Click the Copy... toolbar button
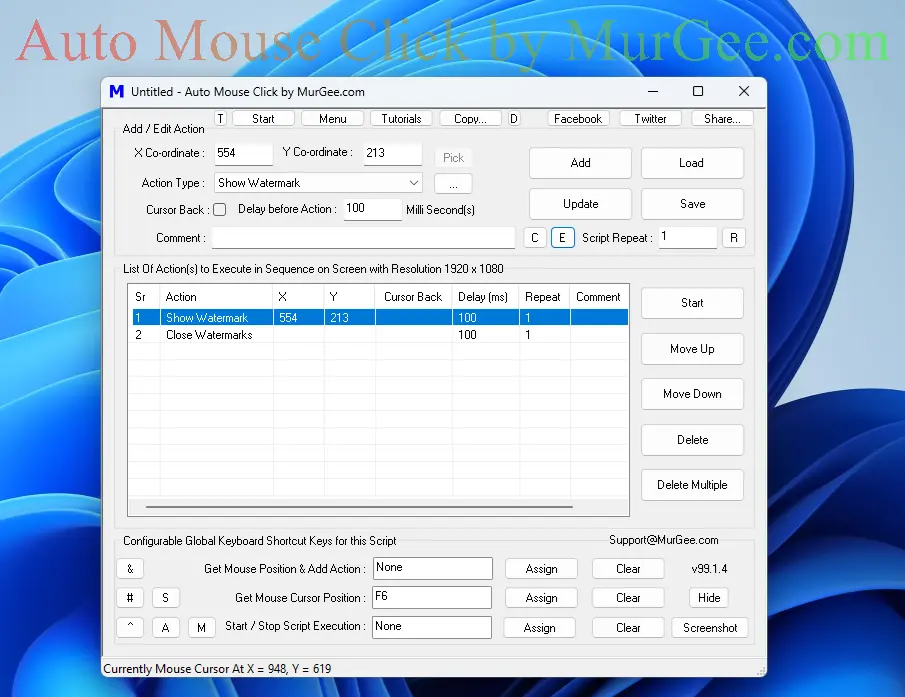 pyautogui.click(x=470, y=119)
